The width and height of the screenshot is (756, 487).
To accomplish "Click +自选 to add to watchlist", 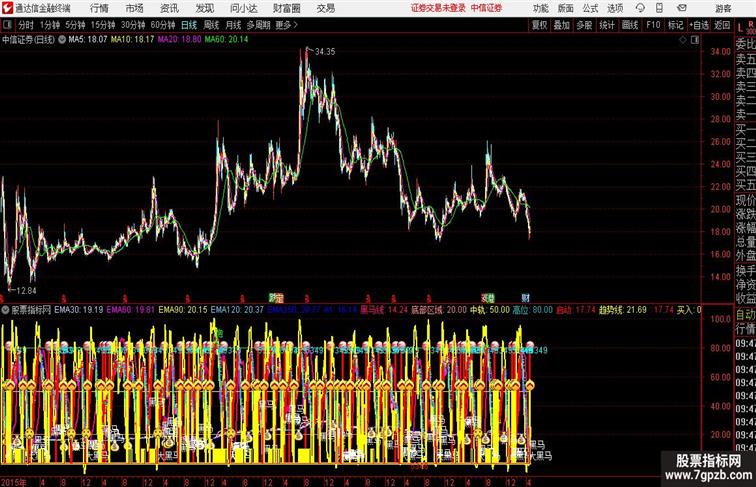I will [699, 25].
